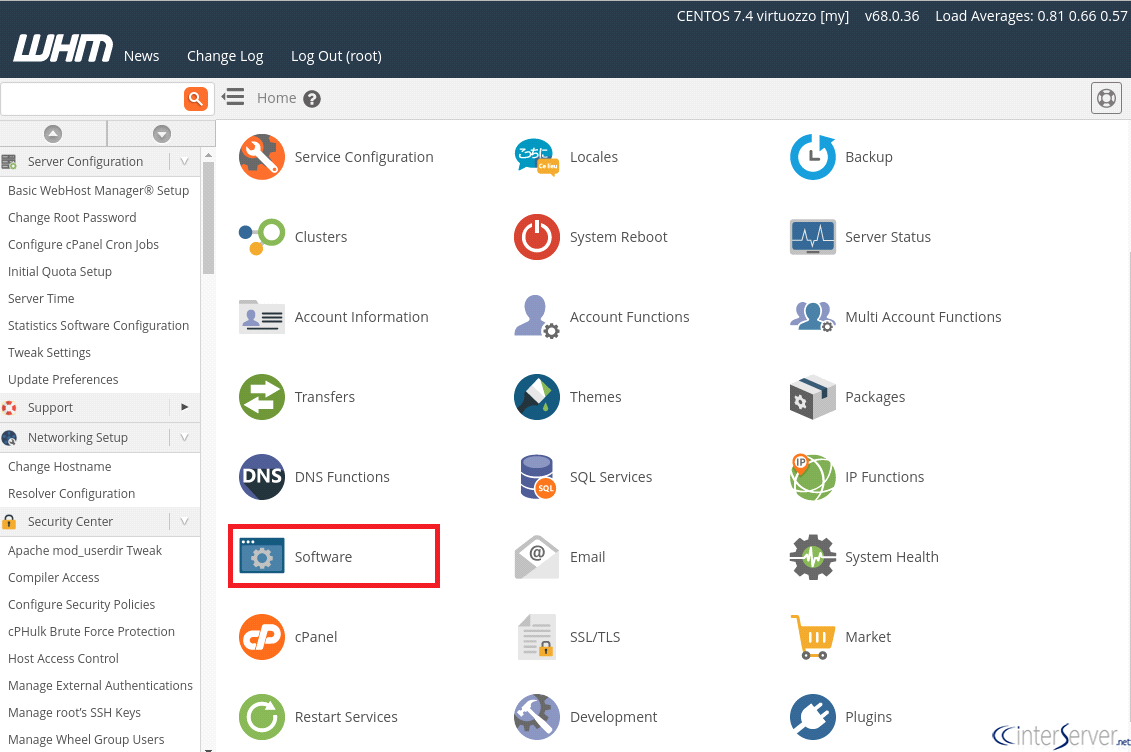Screen dimensions: 1131x752
Task: Open the Transfers icon
Action: [x=262, y=397]
